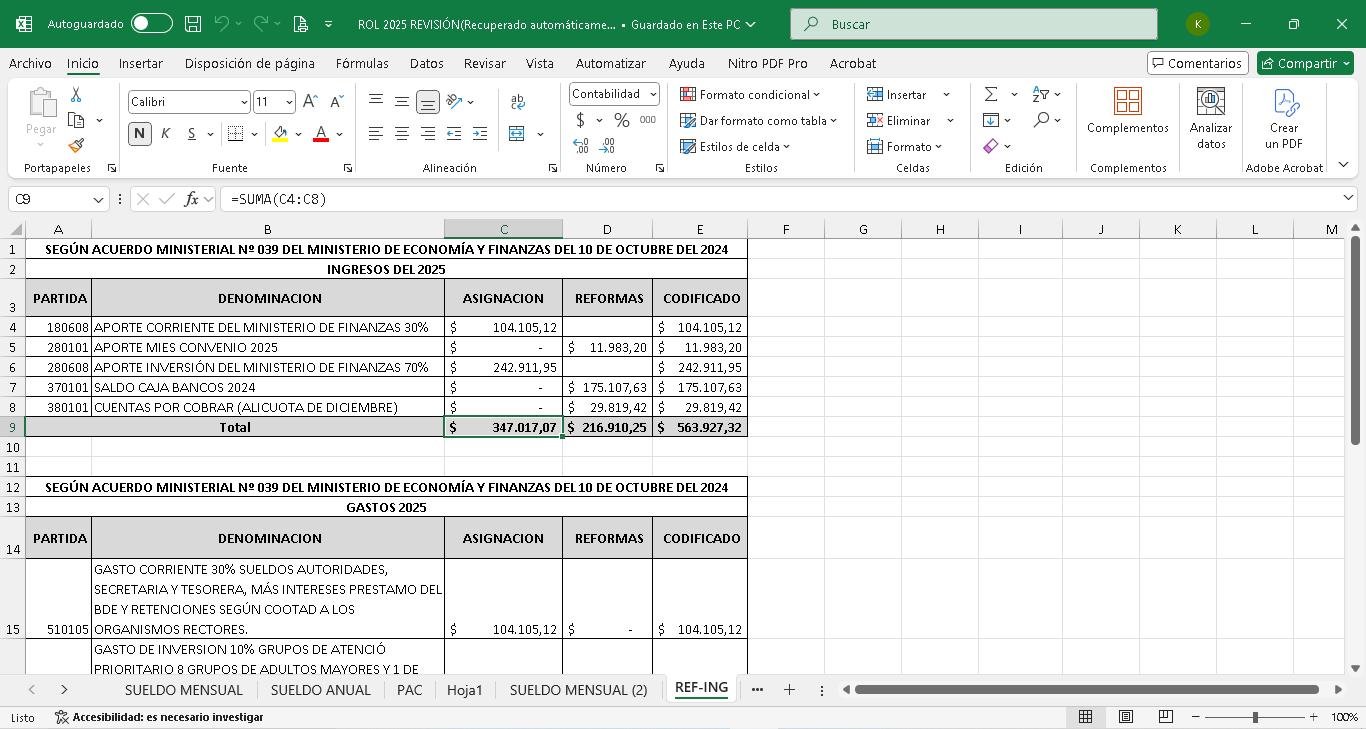Open Analizar datos tool
1366x729 pixels.
tap(1210, 115)
